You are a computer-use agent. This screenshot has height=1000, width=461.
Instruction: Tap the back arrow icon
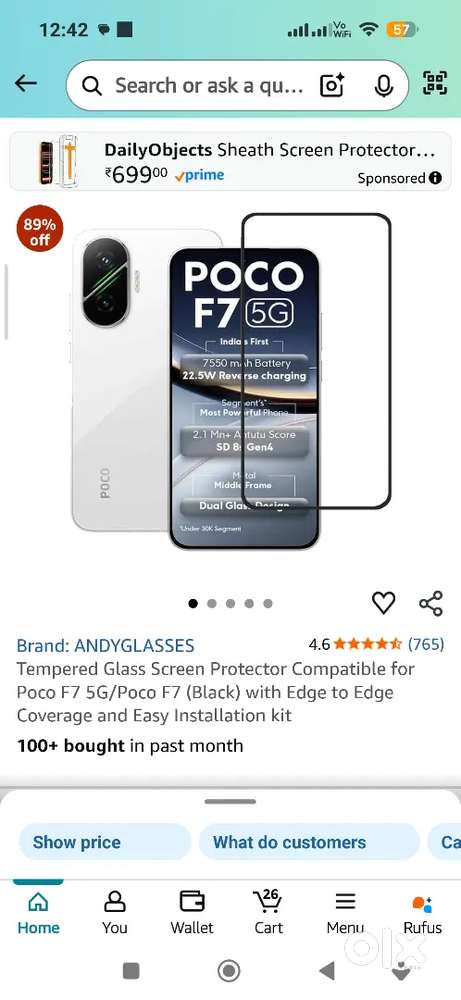(x=26, y=84)
